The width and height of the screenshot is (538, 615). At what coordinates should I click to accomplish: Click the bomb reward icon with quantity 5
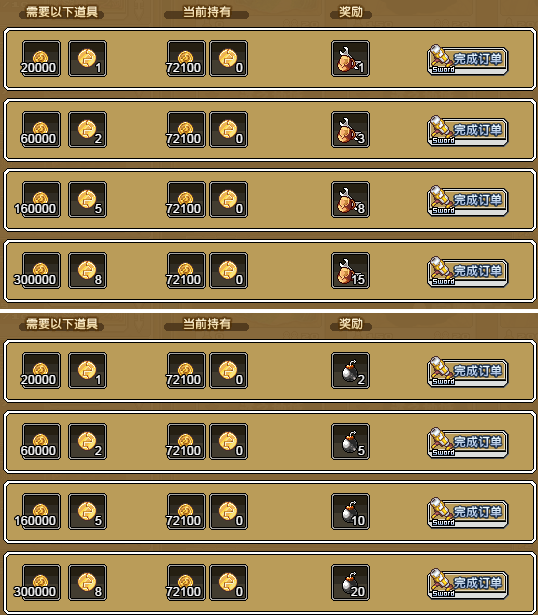click(x=350, y=441)
